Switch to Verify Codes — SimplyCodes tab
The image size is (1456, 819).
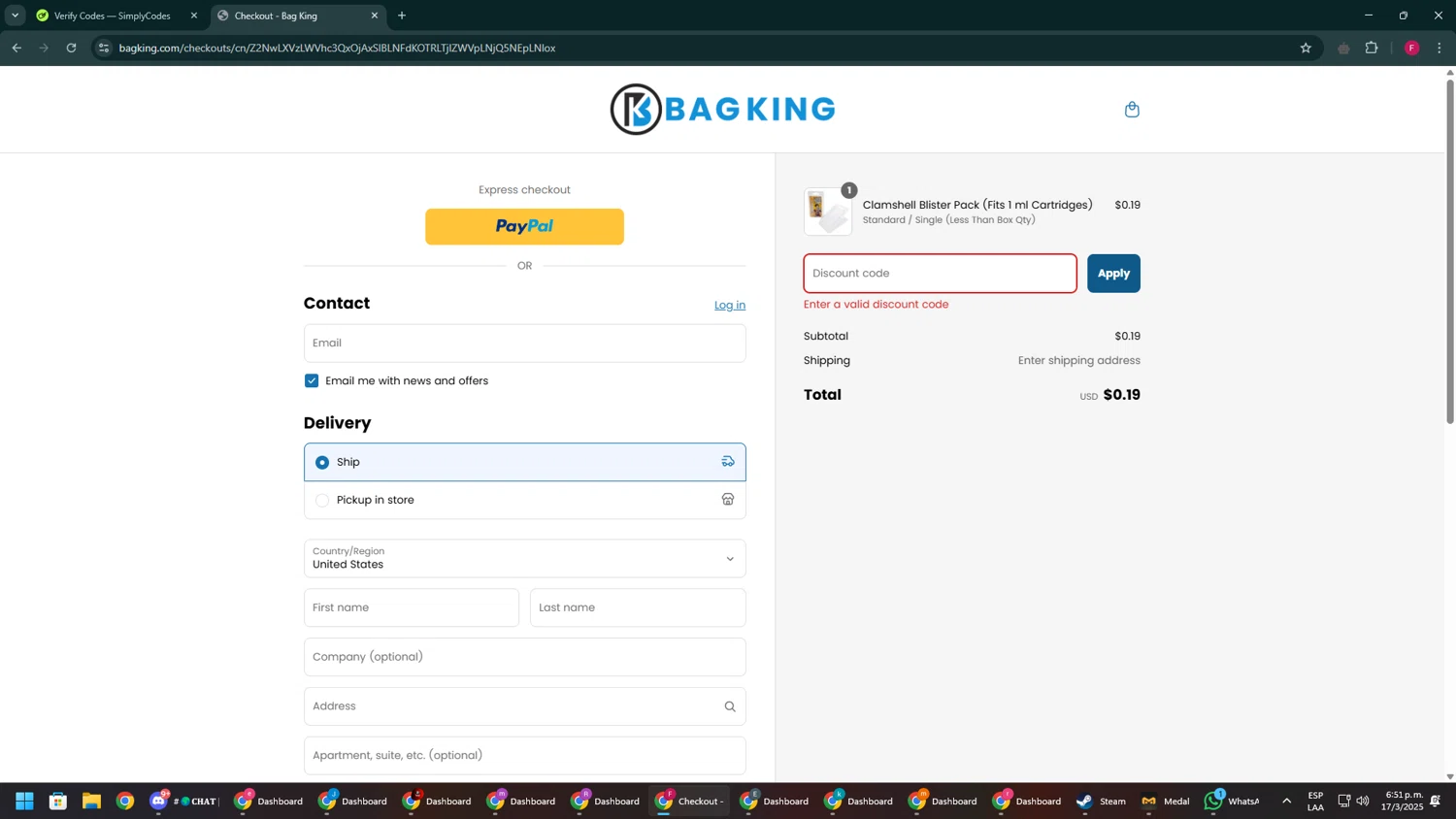click(112, 16)
